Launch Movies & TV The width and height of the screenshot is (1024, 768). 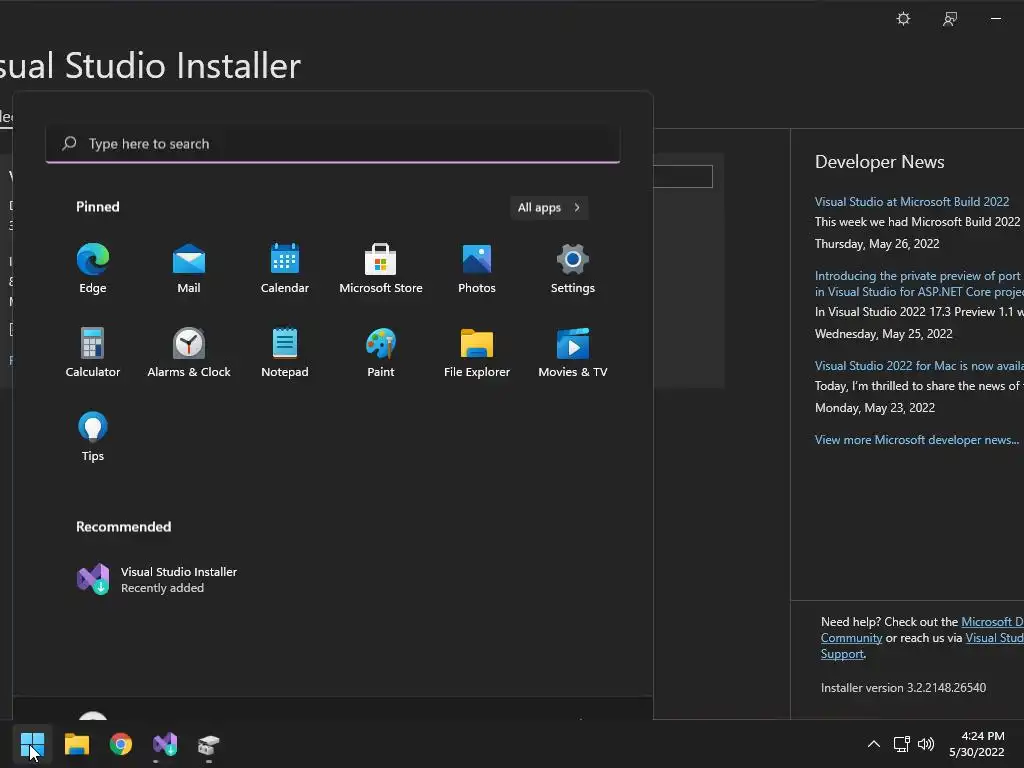coord(573,353)
